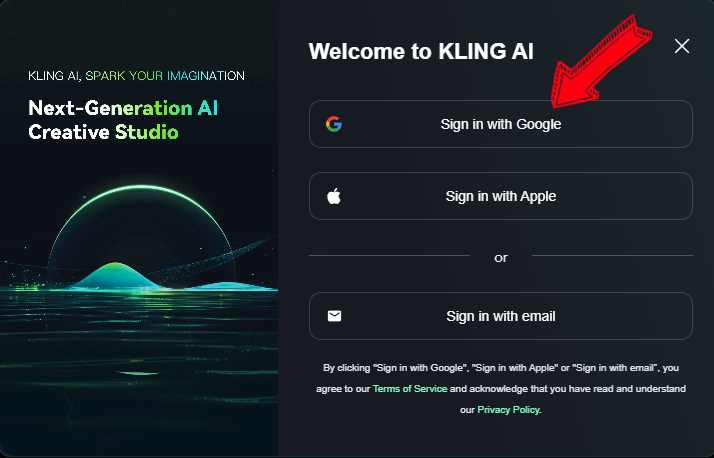714x458 pixels.
Task: Click the 'Sign in with Apple' label text
Action: point(501,196)
